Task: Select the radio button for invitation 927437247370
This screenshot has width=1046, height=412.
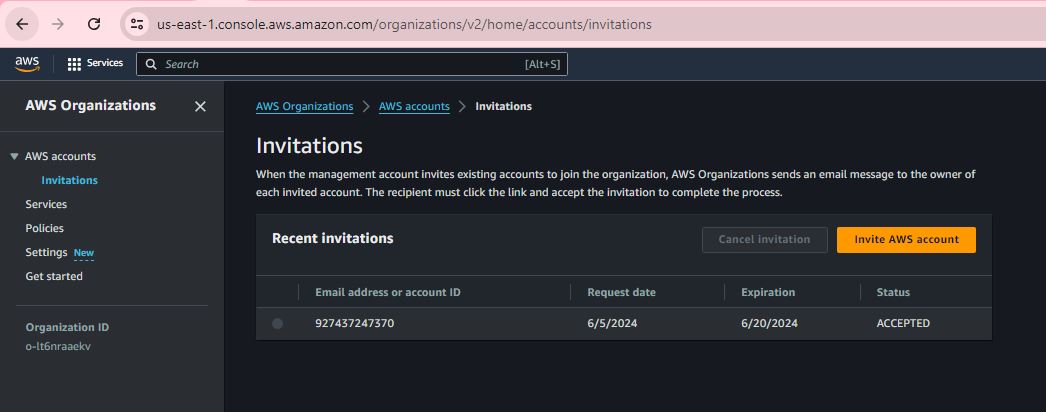Action: pos(277,324)
